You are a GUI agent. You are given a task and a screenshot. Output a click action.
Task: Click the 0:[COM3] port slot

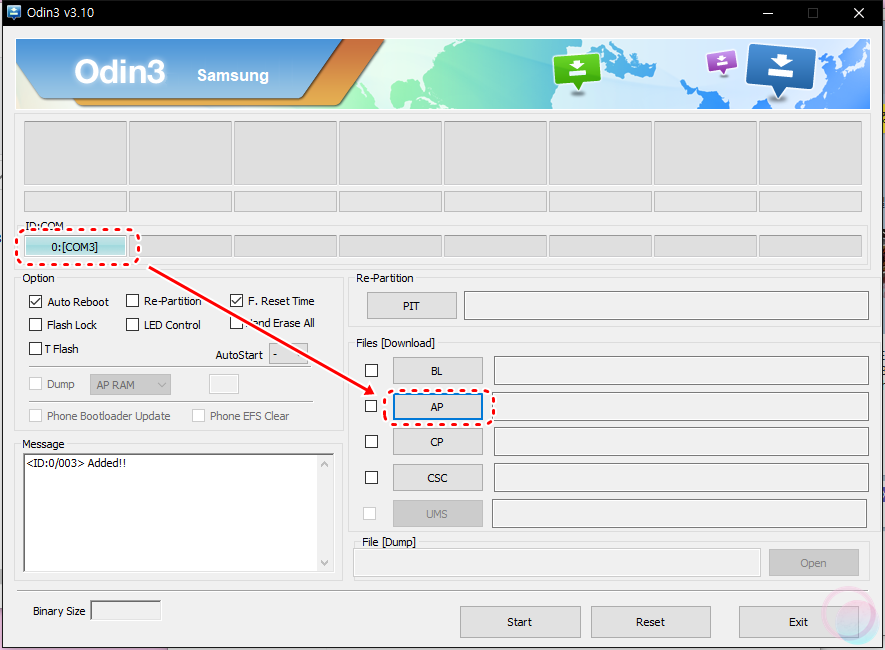tap(75, 247)
